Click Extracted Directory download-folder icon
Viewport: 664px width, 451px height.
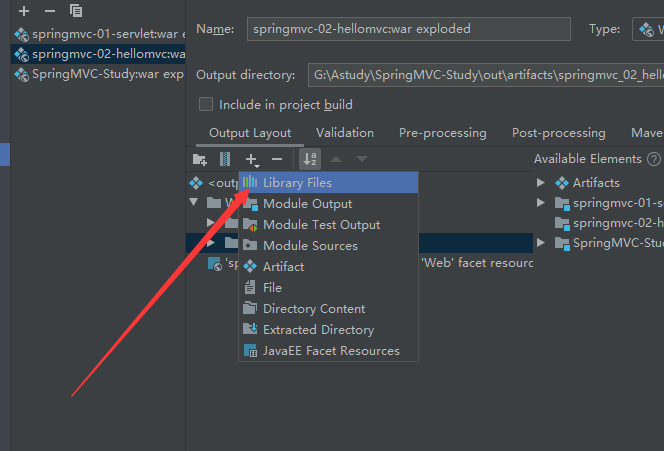(250, 329)
